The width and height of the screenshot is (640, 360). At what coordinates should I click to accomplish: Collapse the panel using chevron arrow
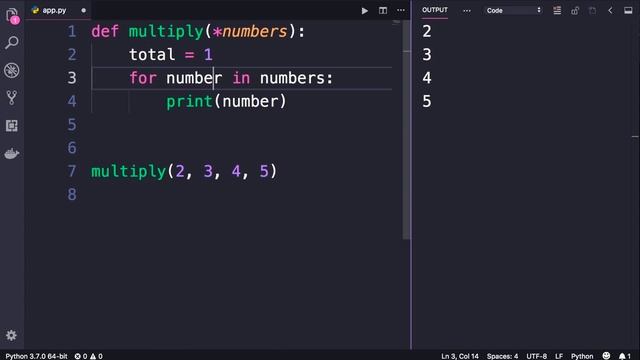pos(610,11)
